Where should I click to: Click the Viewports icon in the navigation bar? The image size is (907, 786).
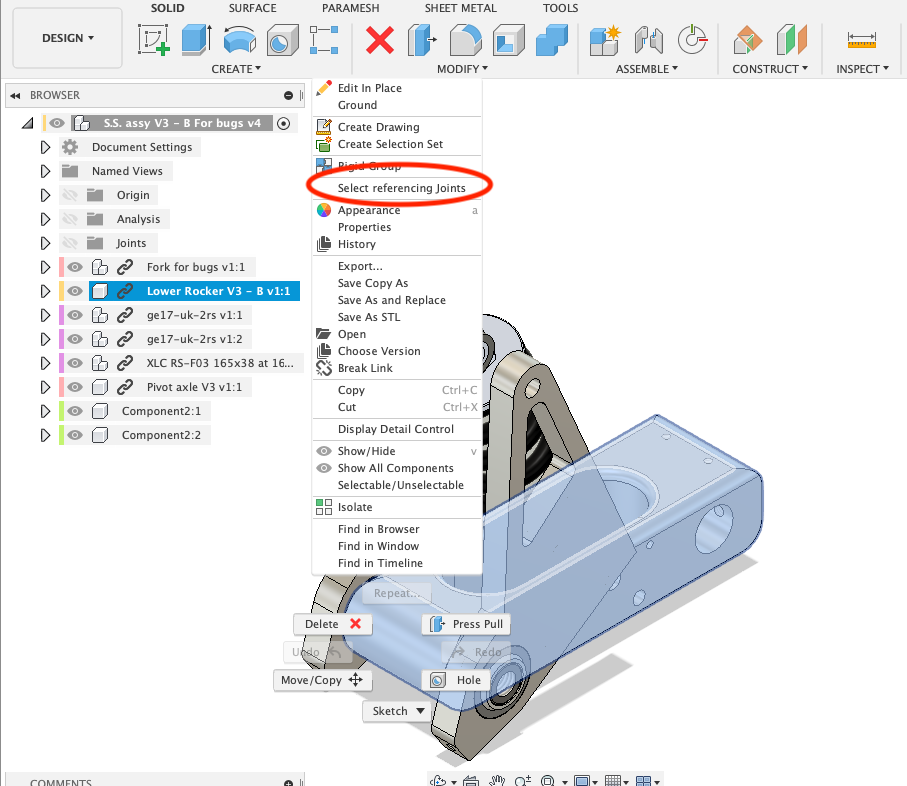[643, 781]
